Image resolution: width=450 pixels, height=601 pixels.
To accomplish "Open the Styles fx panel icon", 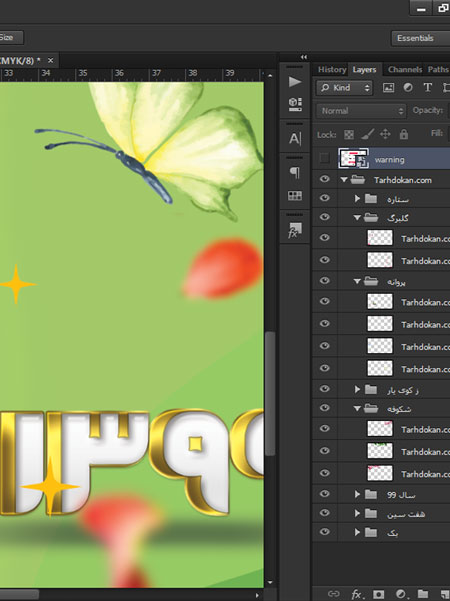I will pyautogui.click(x=294, y=230).
